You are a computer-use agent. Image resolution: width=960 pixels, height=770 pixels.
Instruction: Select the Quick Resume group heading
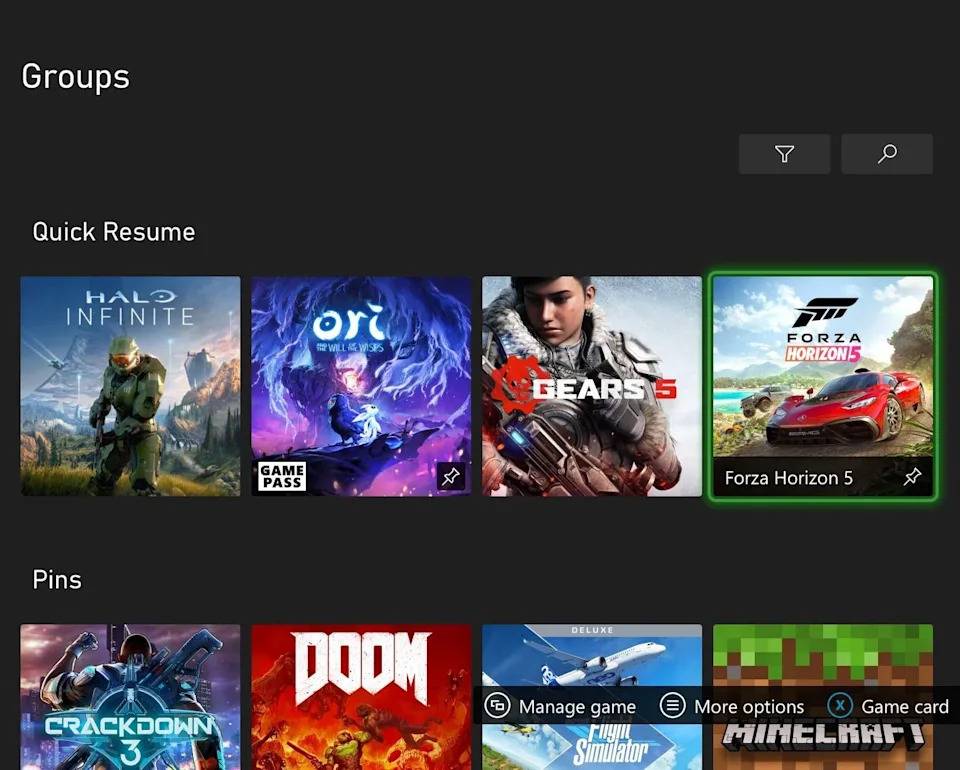pyautogui.click(x=114, y=232)
